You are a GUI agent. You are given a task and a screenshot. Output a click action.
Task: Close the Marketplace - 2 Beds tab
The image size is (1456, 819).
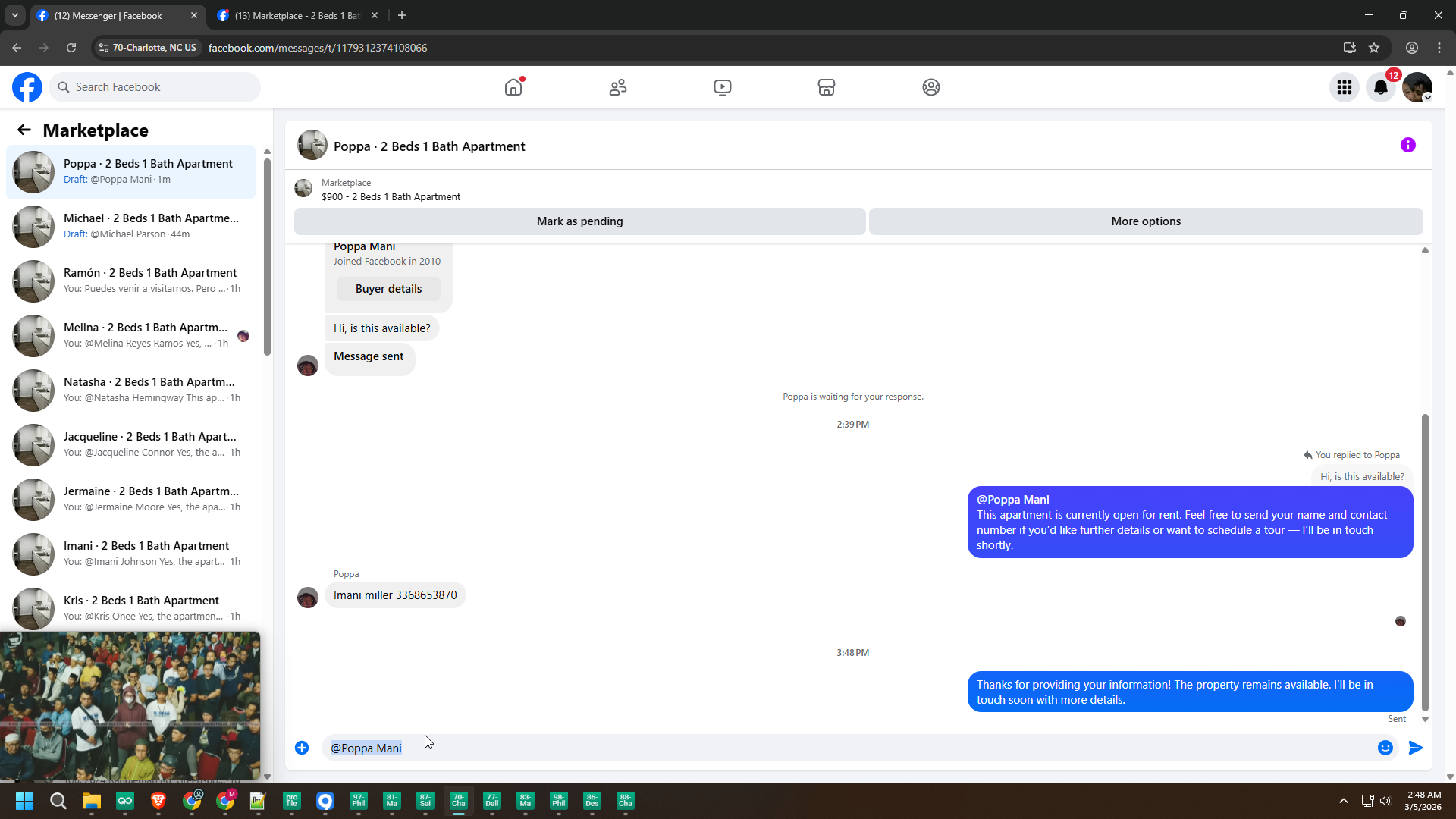point(375,15)
